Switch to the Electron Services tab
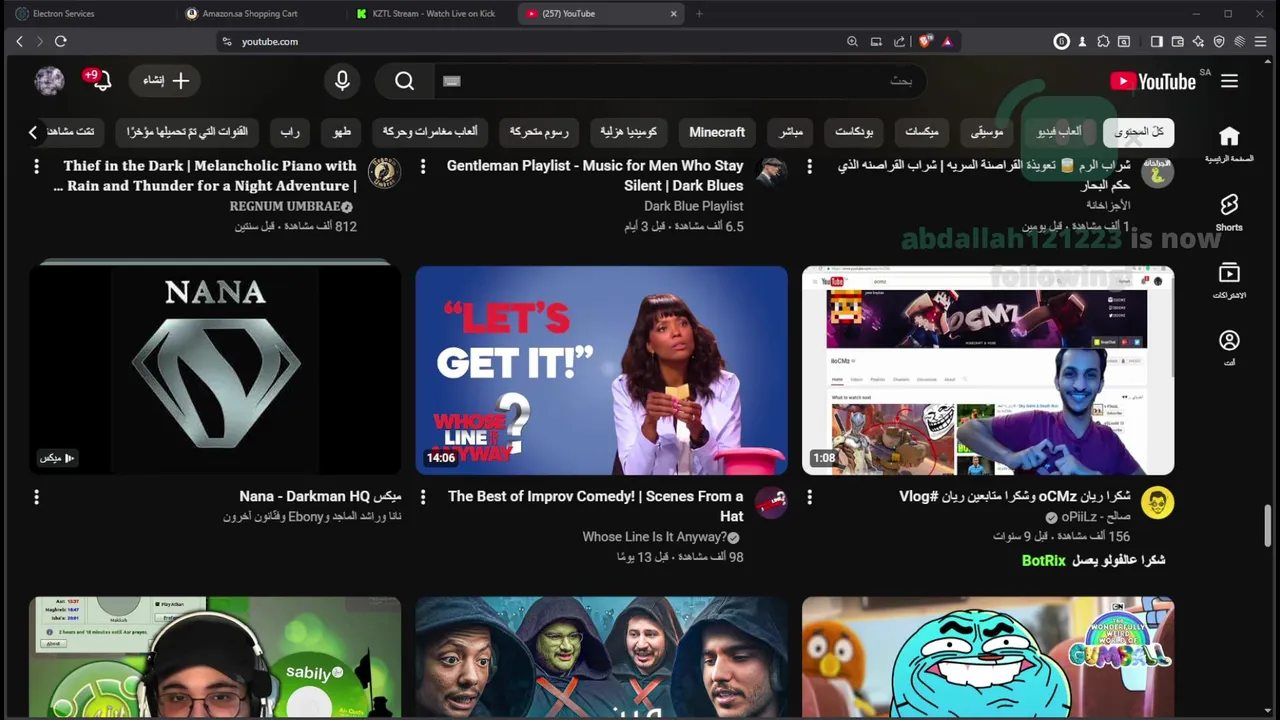 click(89, 14)
